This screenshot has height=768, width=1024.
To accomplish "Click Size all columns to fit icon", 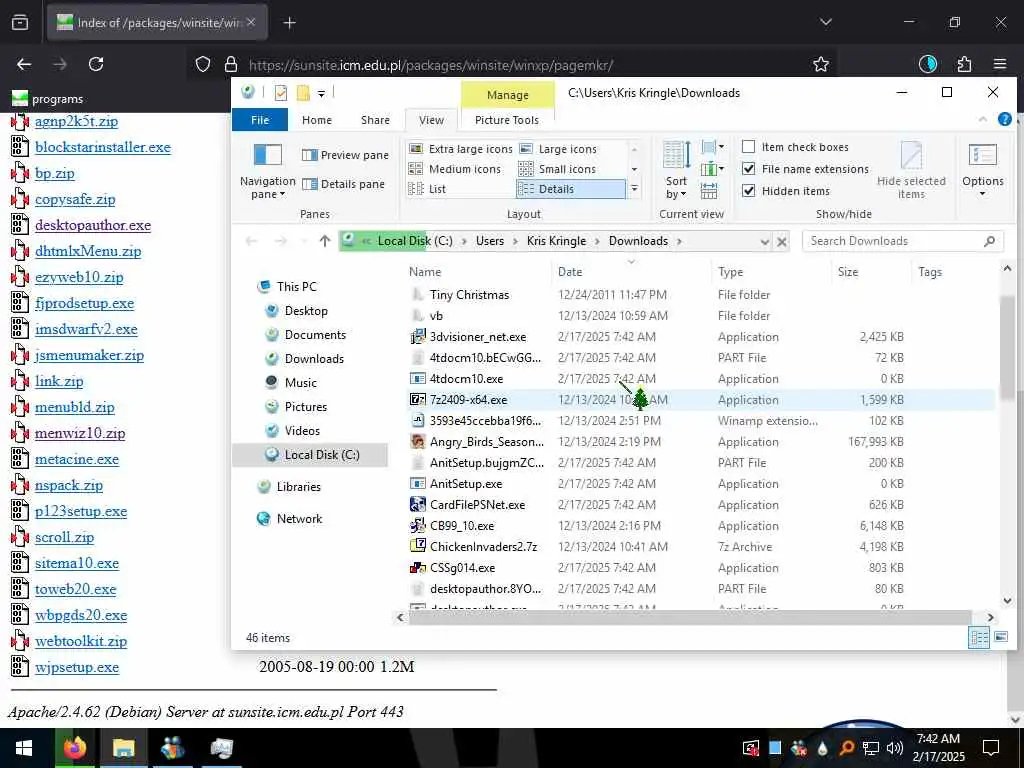I will 709,191.
